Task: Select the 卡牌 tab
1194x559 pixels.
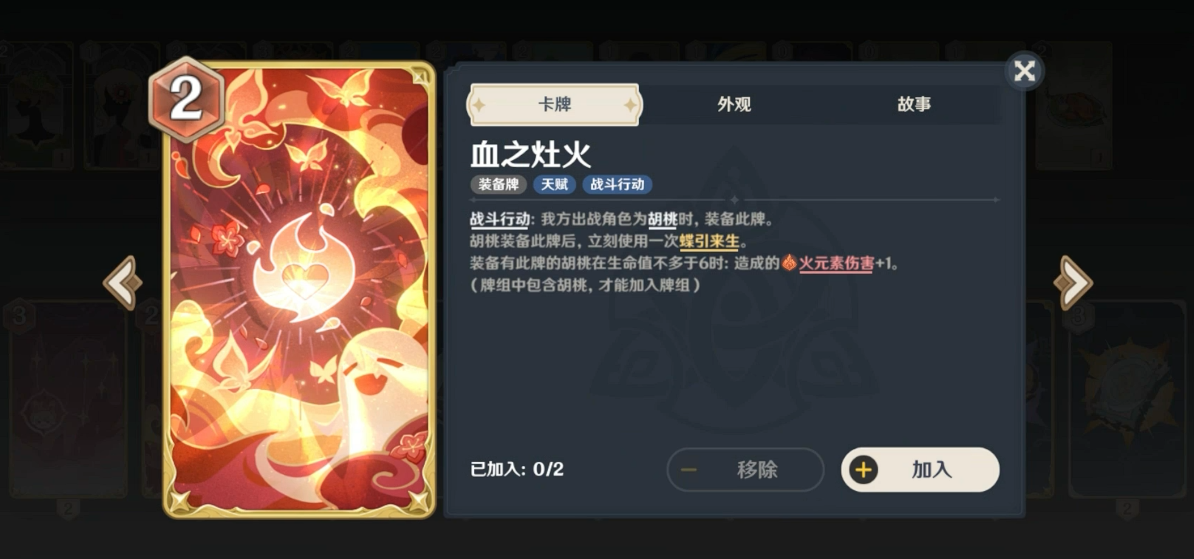Action: [554, 104]
